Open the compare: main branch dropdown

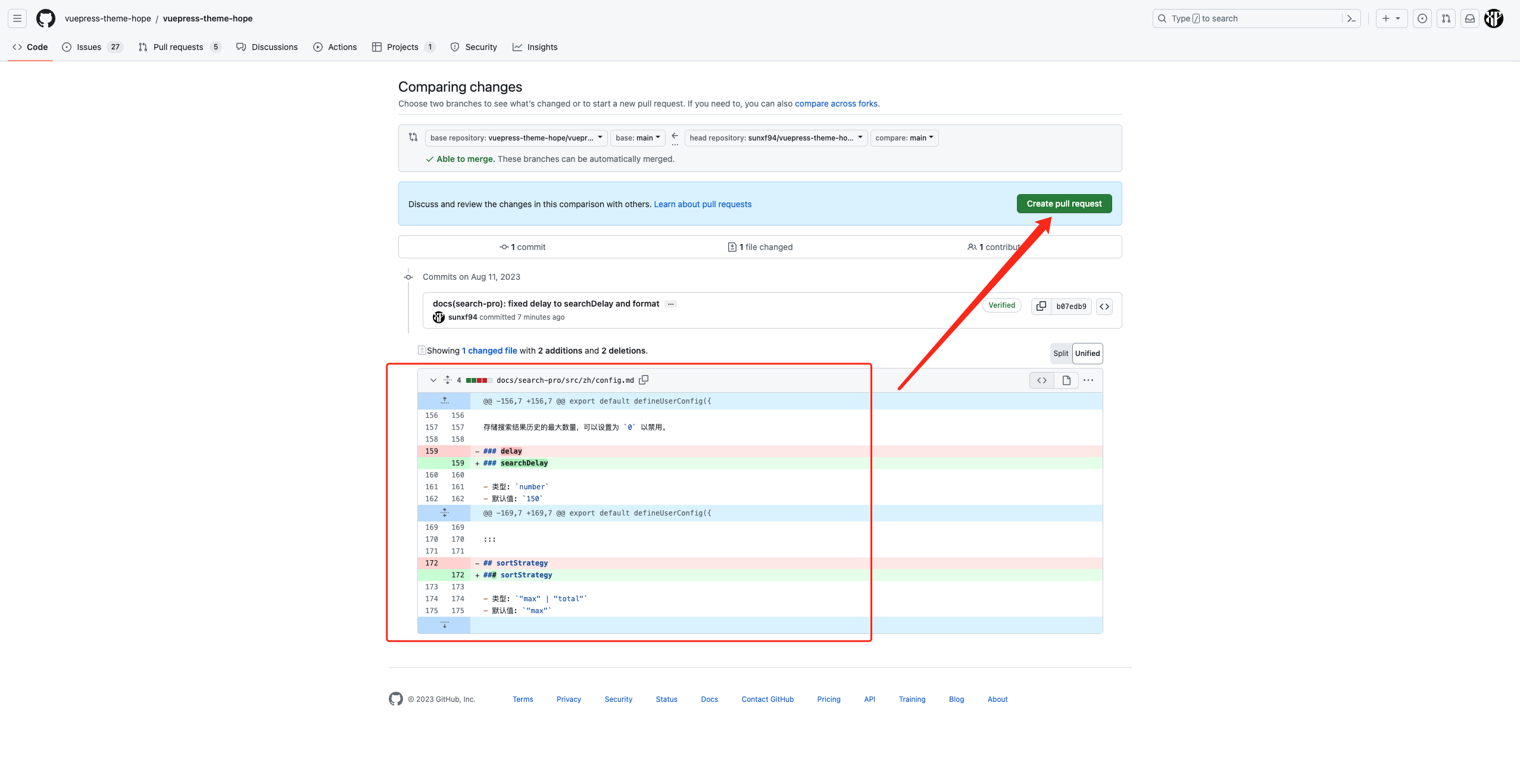pyautogui.click(x=904, y=138)
